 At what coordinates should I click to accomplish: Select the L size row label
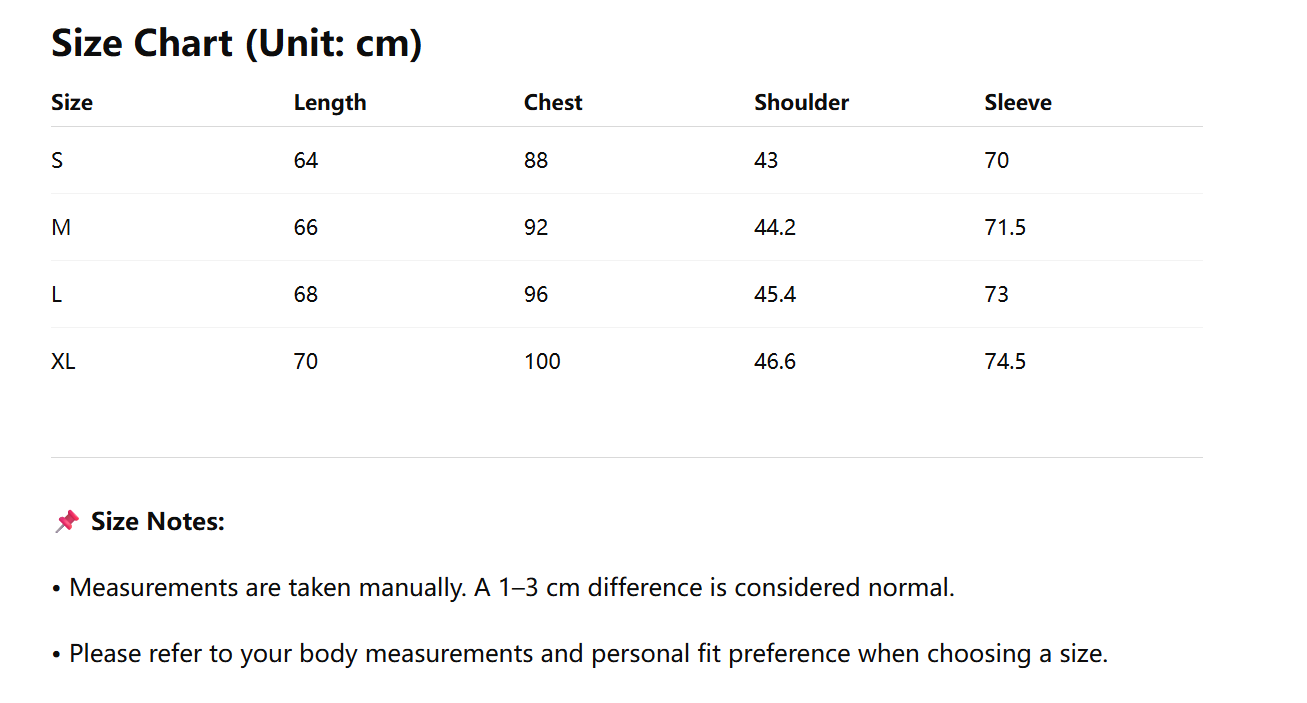pyautogui.click(x=56, y=294)
